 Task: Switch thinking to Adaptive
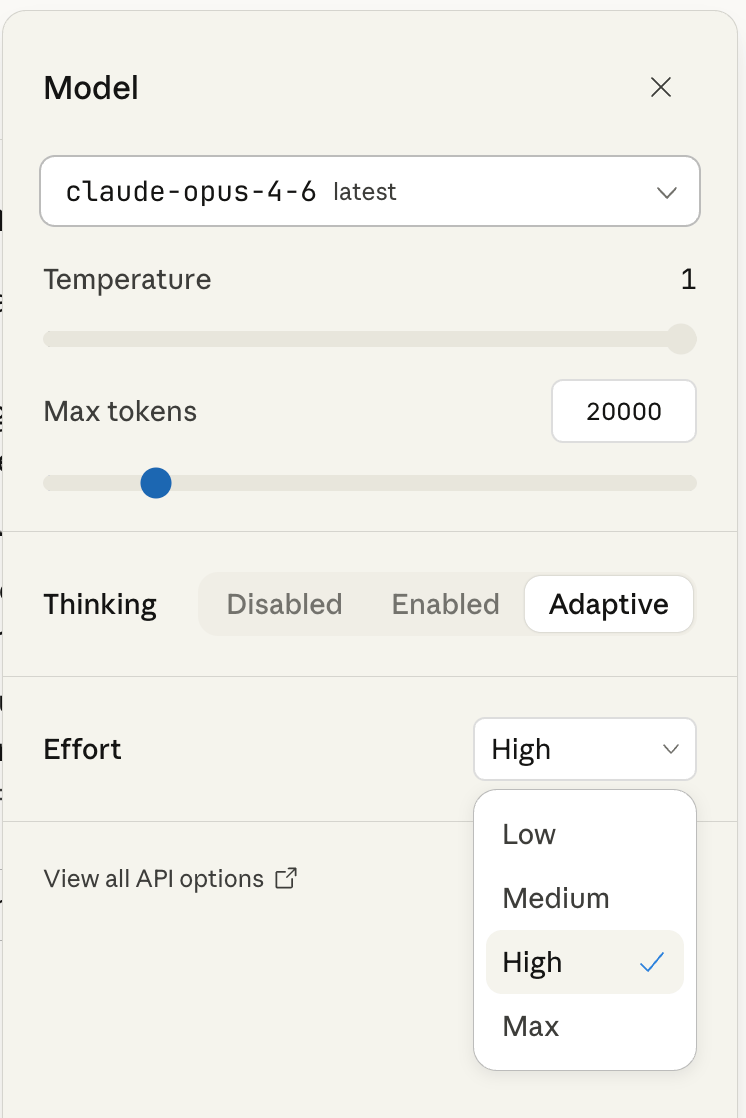coord(608,604)
